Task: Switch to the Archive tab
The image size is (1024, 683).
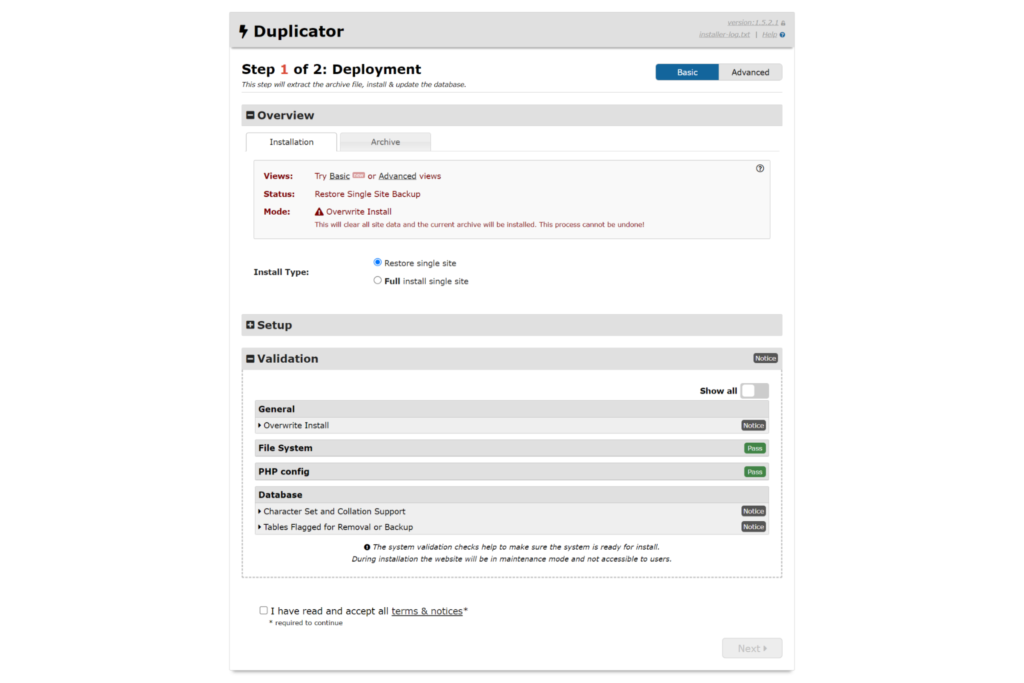Action: pos(385,142)
